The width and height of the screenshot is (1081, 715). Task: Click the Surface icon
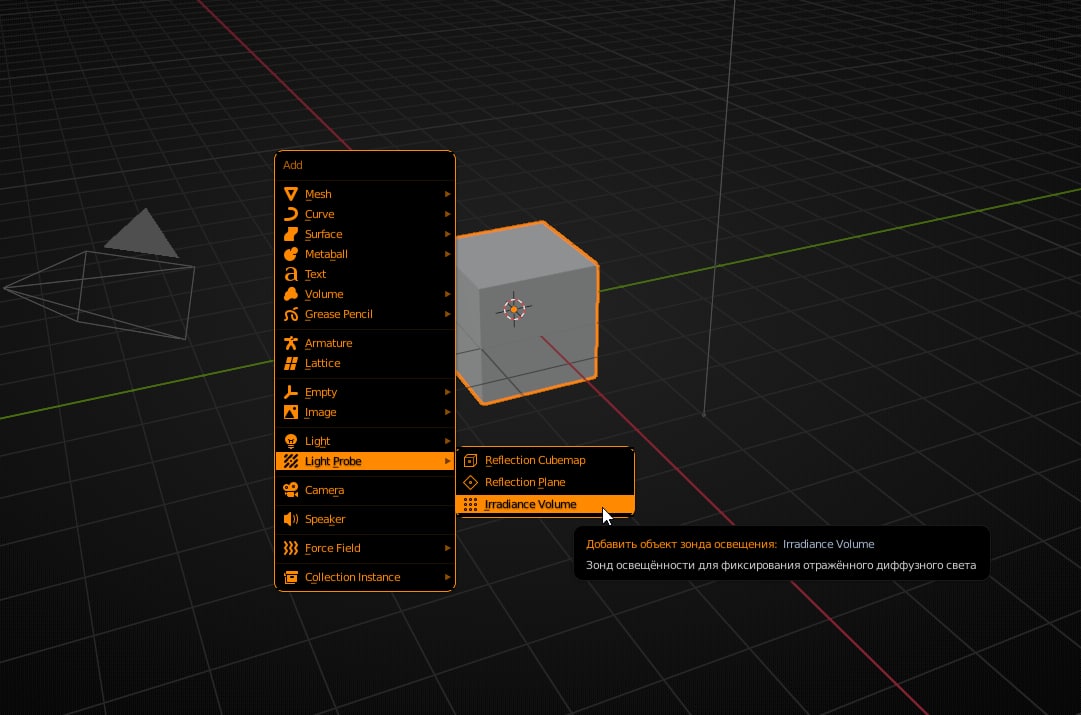(291, 234)
